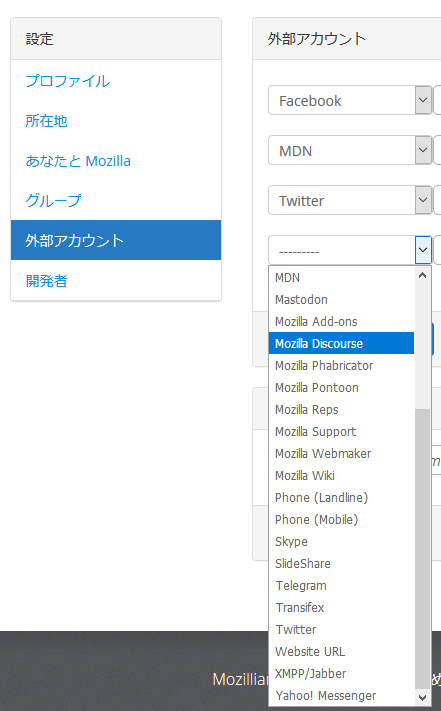Pick Transifex from the list
The image size is (441, 711).
point(341,608)
